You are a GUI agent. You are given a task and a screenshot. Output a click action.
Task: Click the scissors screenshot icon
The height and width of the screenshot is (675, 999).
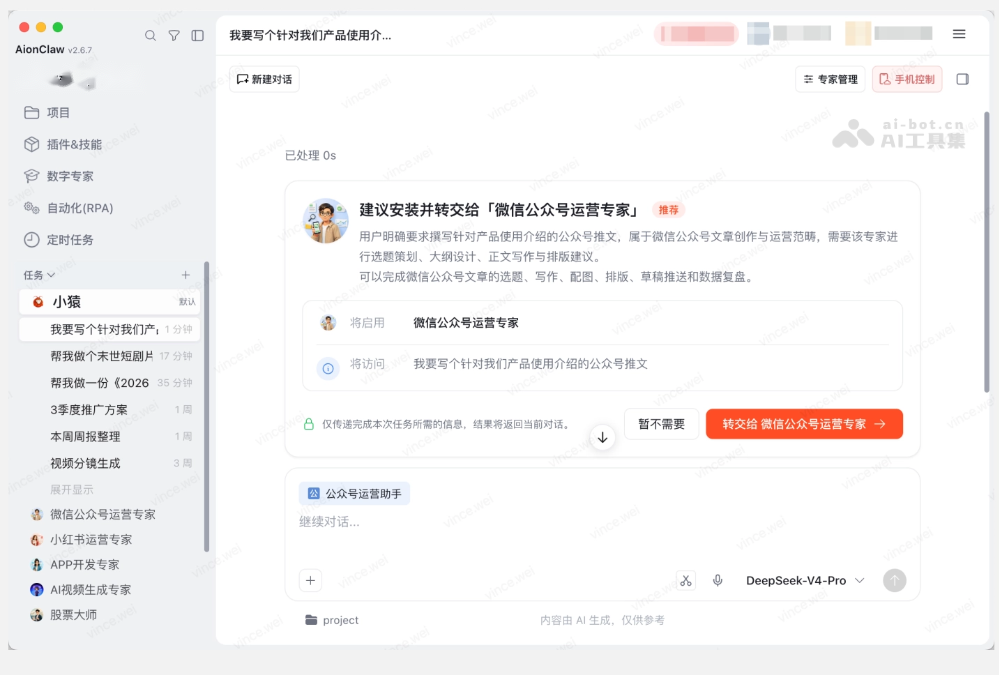[686, 581]
